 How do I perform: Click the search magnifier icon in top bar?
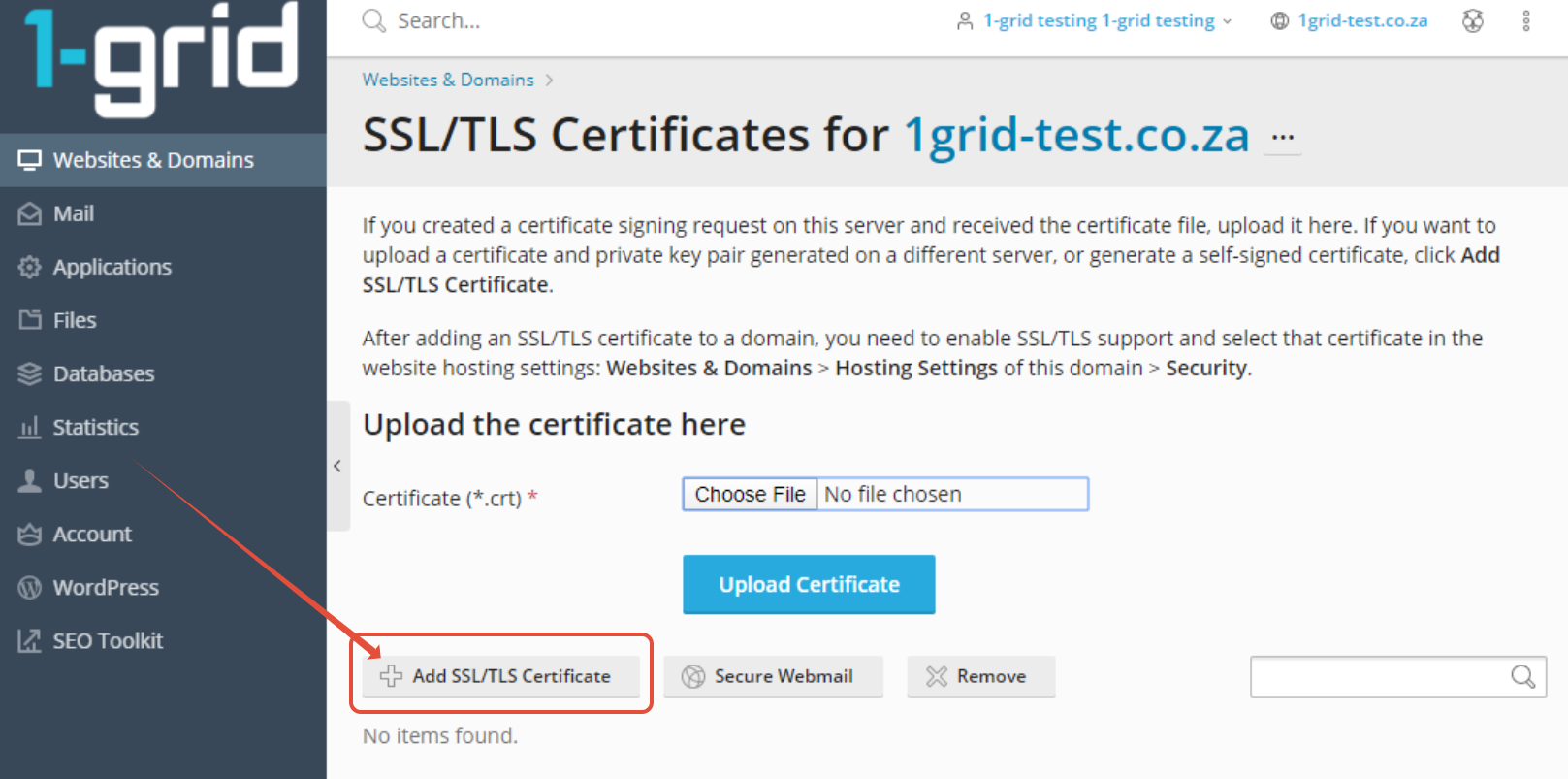[x=373, y=20]
